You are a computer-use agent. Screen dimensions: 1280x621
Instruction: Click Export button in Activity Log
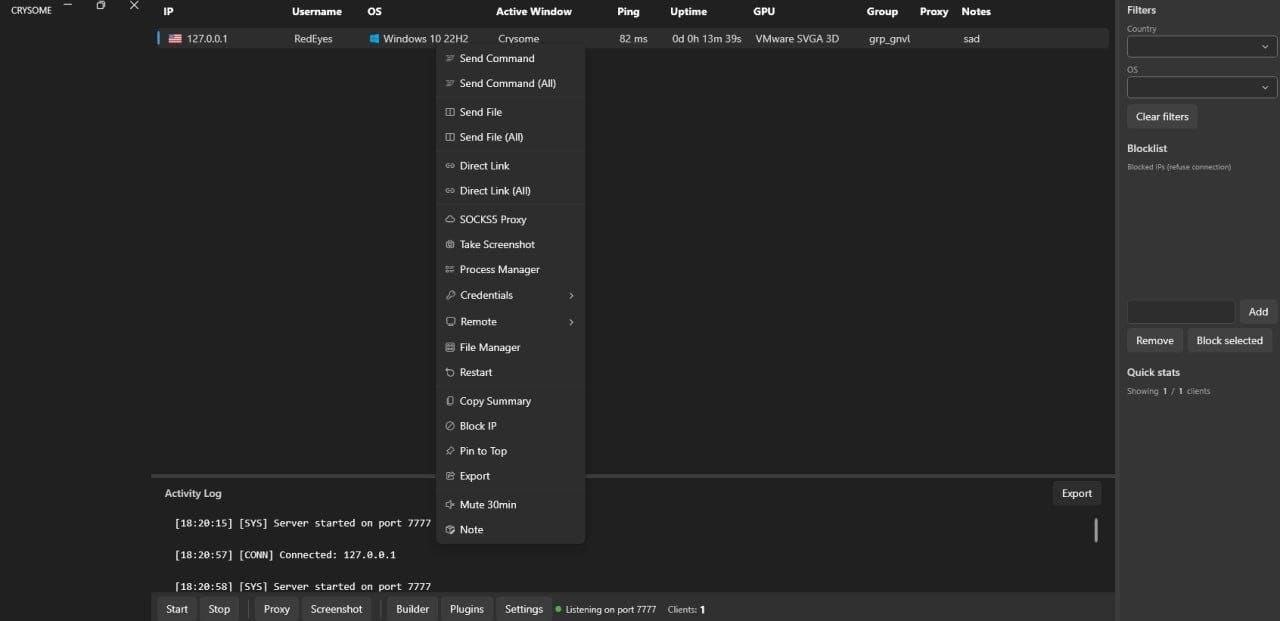[x=1077, y=493]
